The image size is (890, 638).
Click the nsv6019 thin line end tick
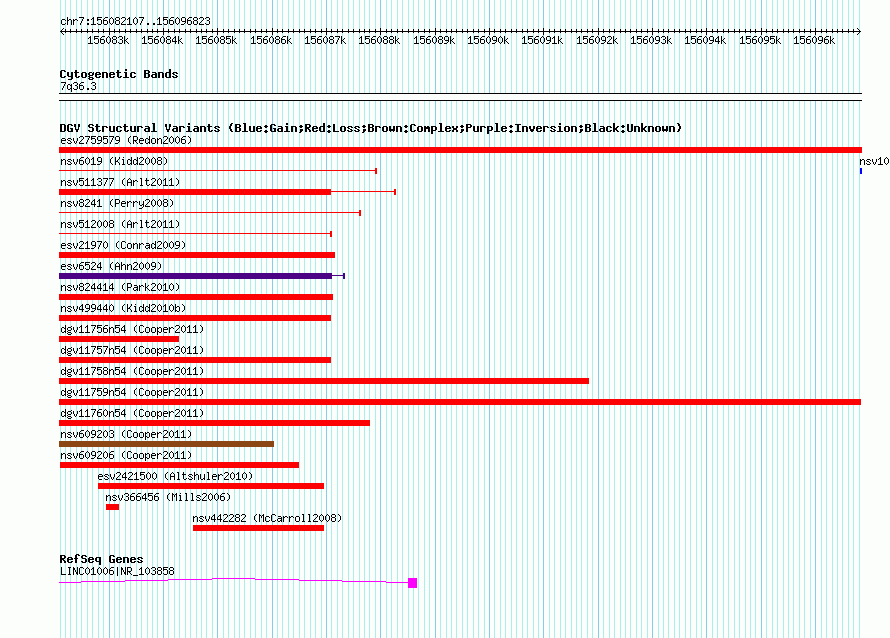[x=376, y=171]
